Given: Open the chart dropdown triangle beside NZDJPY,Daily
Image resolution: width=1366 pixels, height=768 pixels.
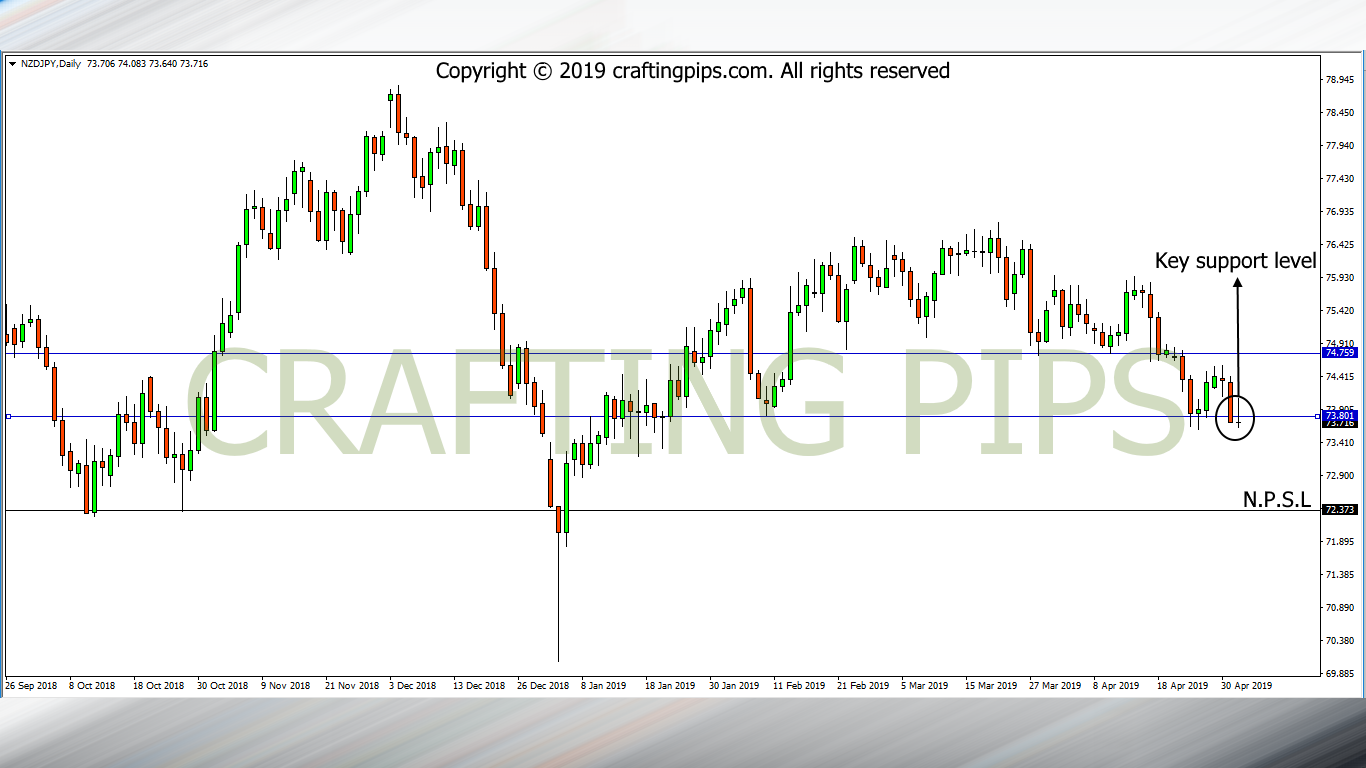Looking at the screenshot, I should pos(12,64).
